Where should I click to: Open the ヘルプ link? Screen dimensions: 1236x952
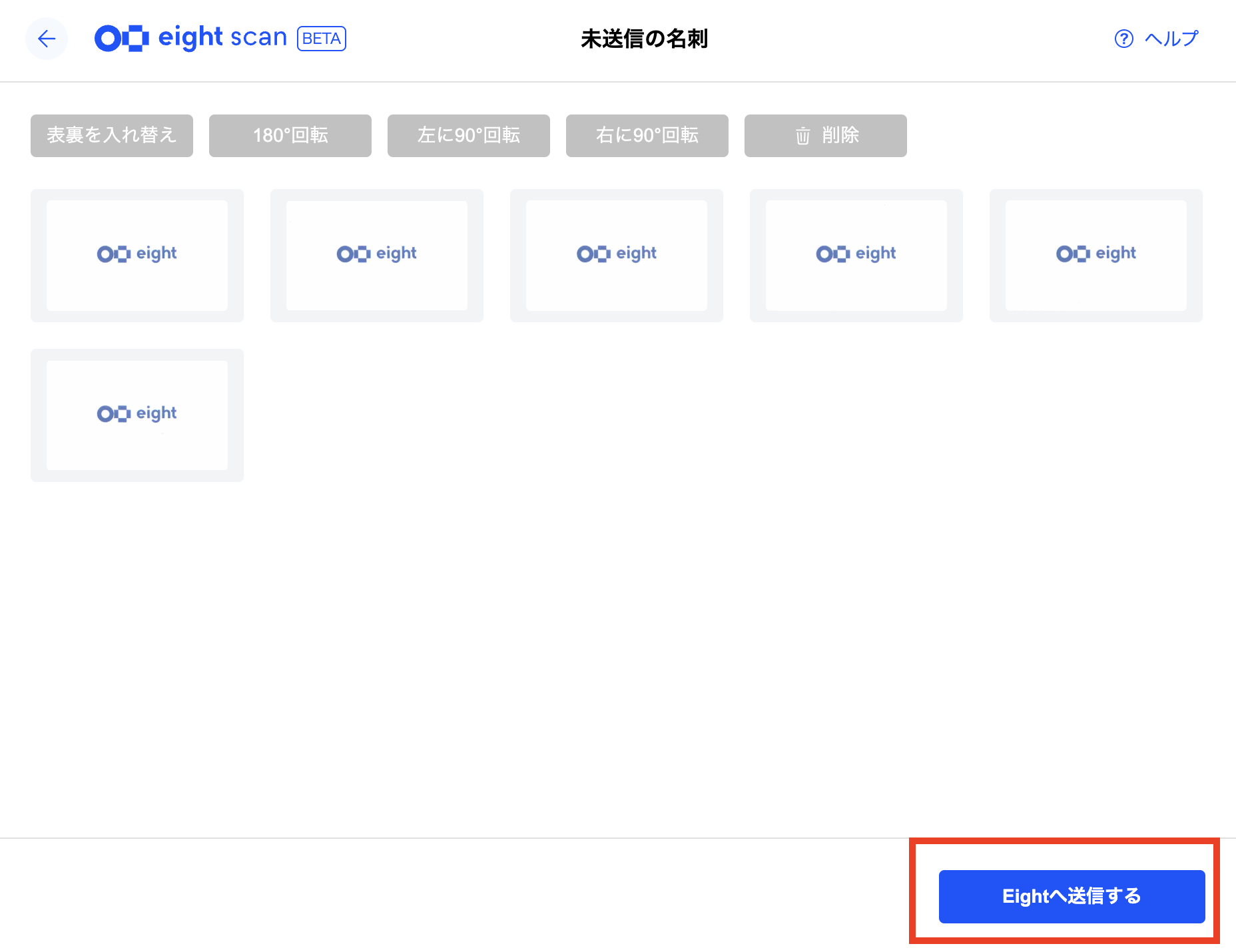coord(1169,39)
